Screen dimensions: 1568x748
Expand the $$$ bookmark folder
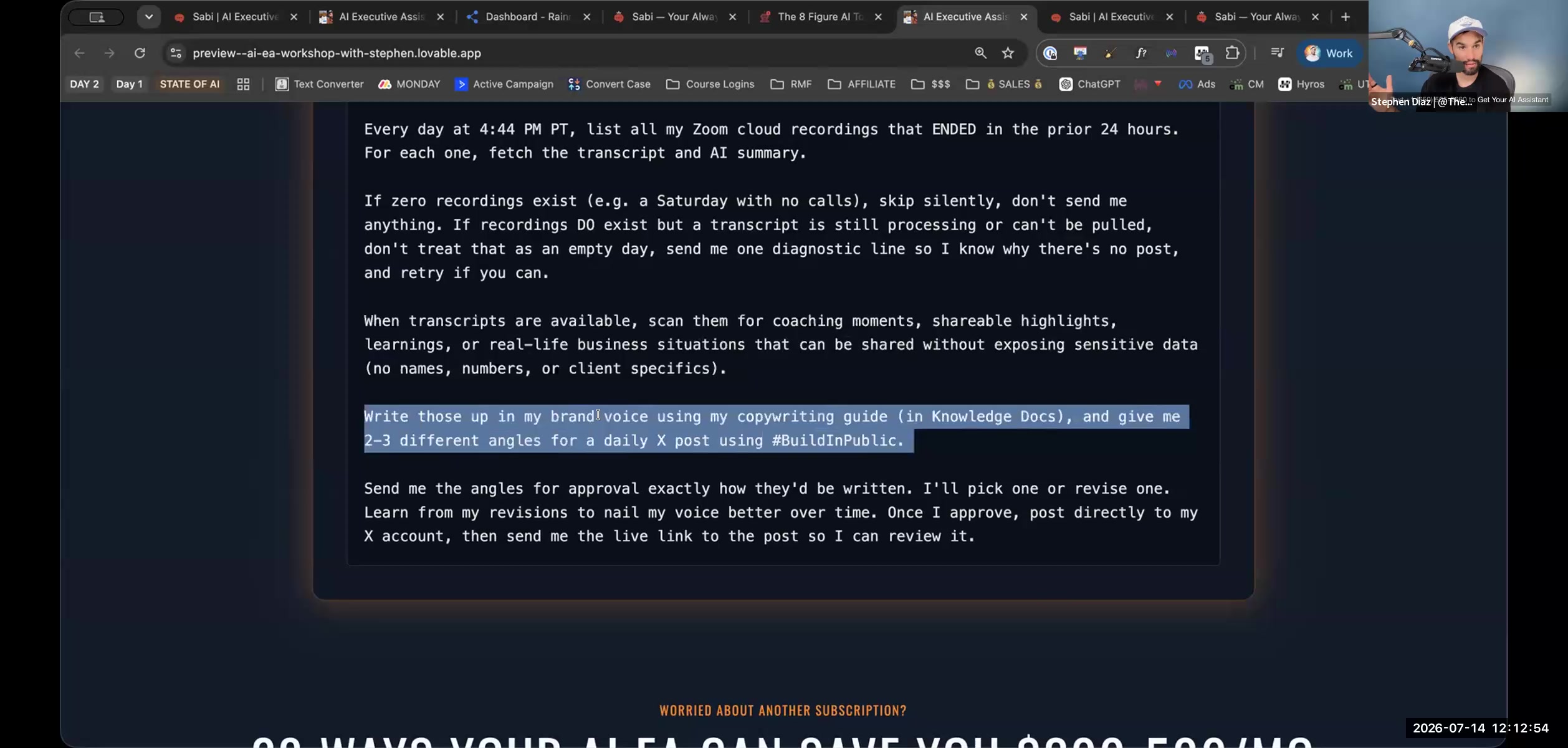pos(930,84)
